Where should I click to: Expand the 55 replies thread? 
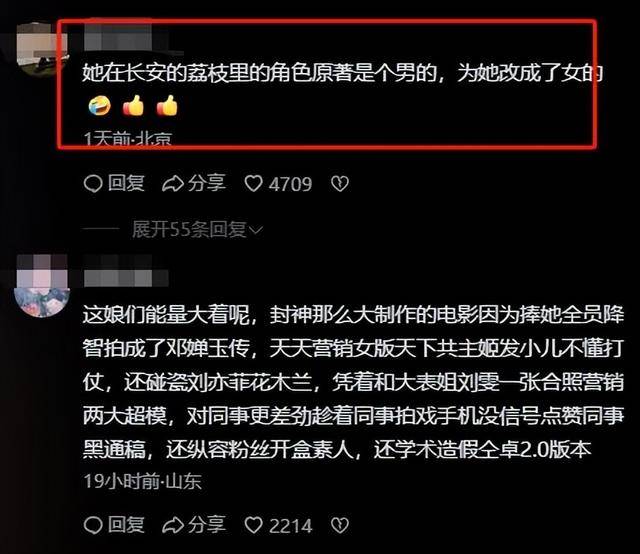(197, 229)
